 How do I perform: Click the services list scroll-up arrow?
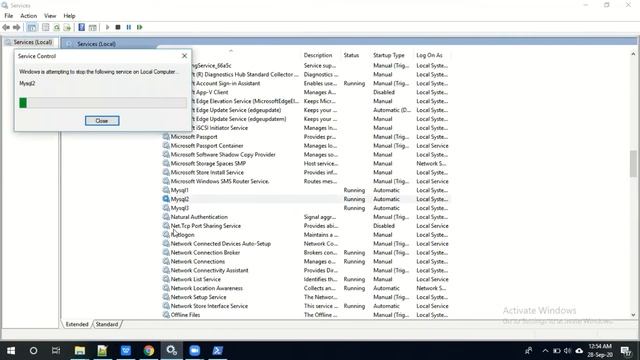(633, 54)
